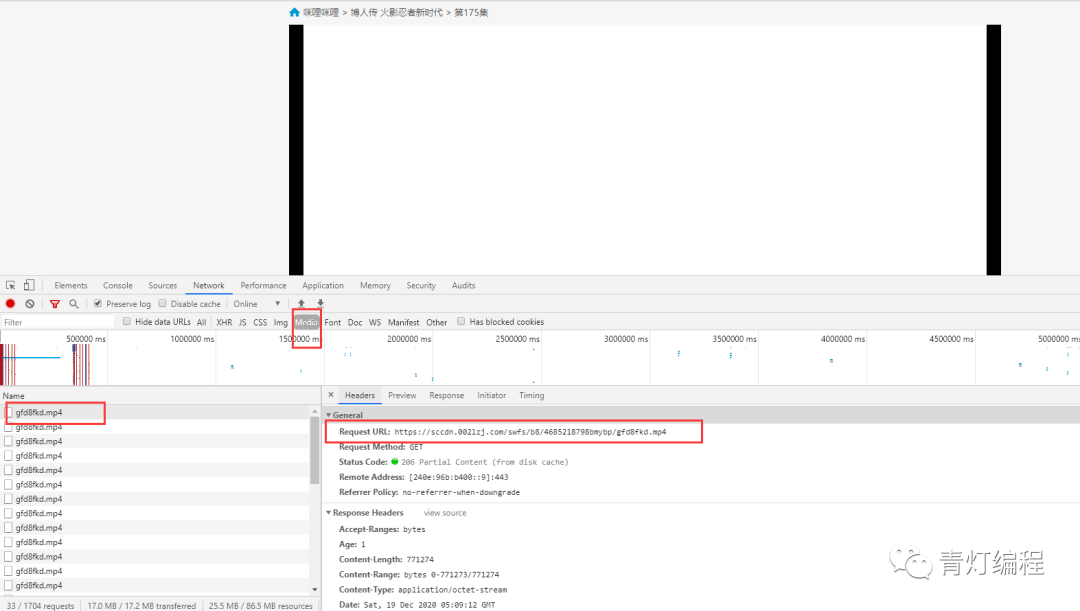Click the view source link

[x=445, y=513]
